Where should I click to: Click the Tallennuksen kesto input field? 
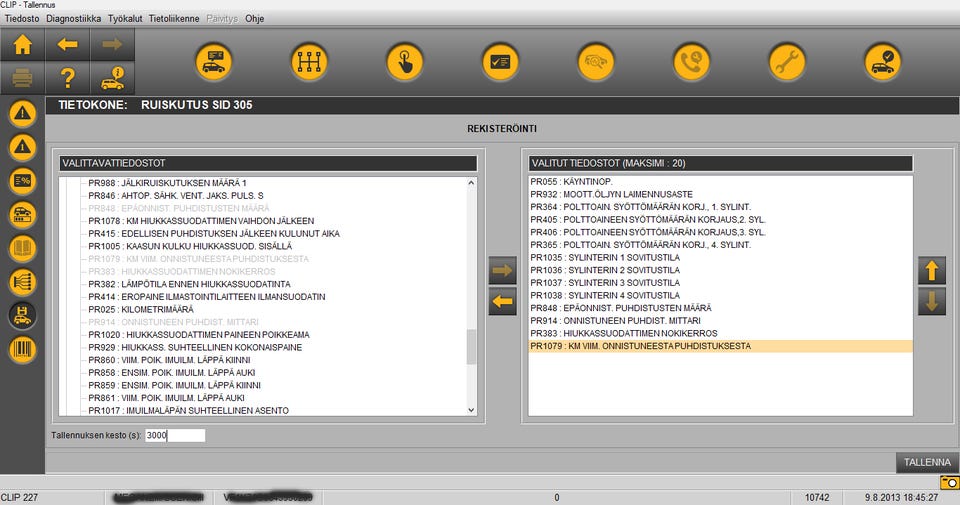(x=175, y=435)
